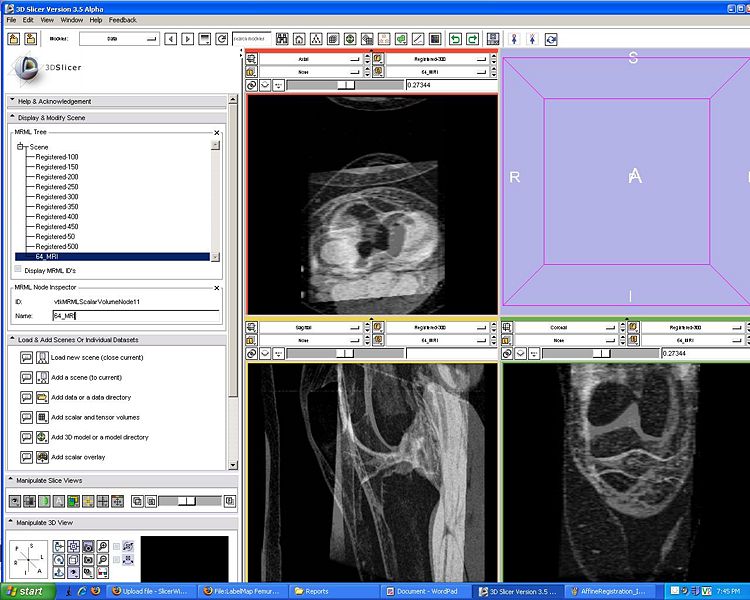Click the Add scalar and tensor volumes icon
The width and height of the screenshot is (750, 600).
click(x=42, y=417)
